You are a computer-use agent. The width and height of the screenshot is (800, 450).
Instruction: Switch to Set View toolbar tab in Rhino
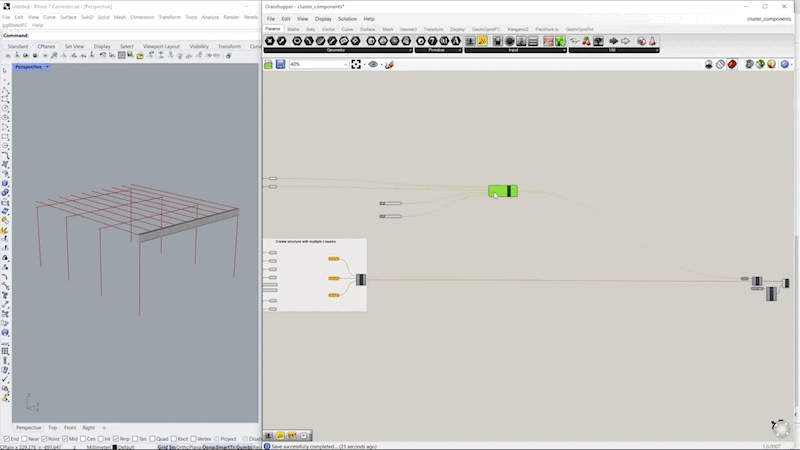click(x=74, y=46)
